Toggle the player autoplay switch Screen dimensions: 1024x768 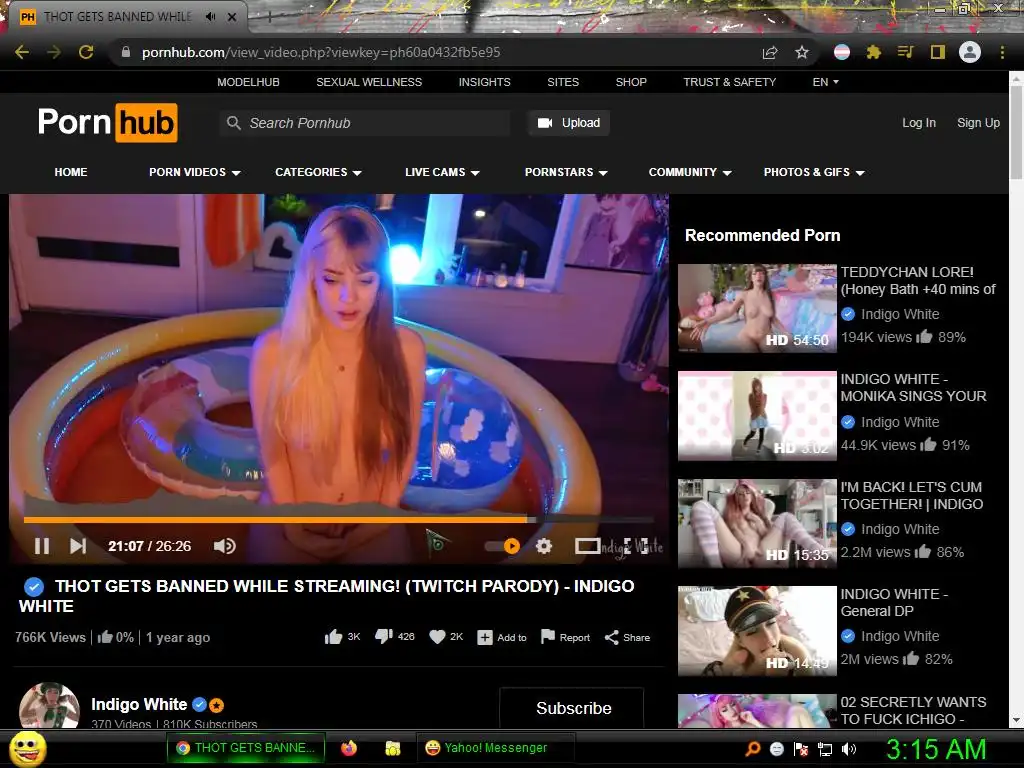pyautogui.click(x=503, y=546)
